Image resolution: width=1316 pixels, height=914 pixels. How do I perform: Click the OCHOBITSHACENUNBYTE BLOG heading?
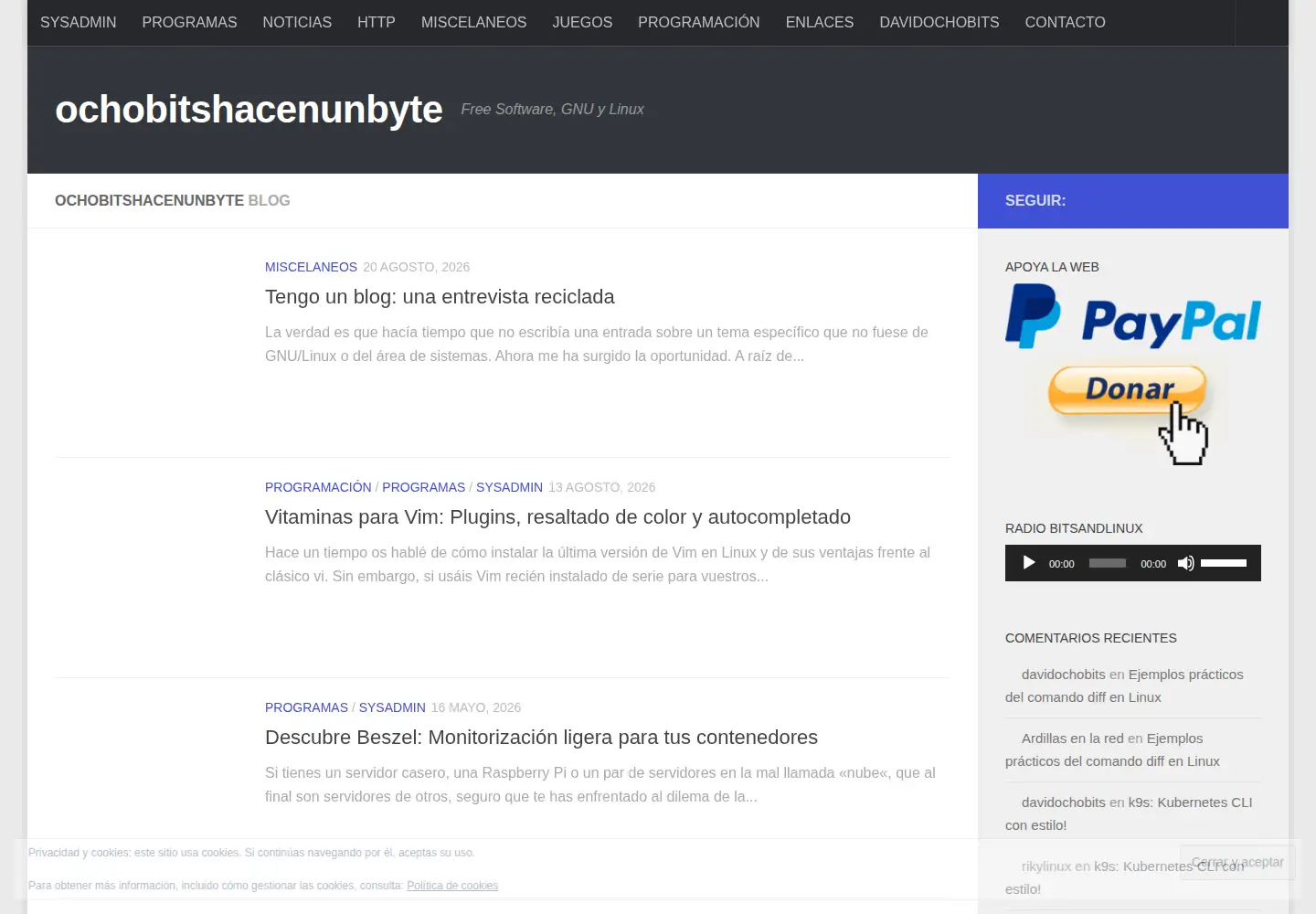(x=173, y=200)
